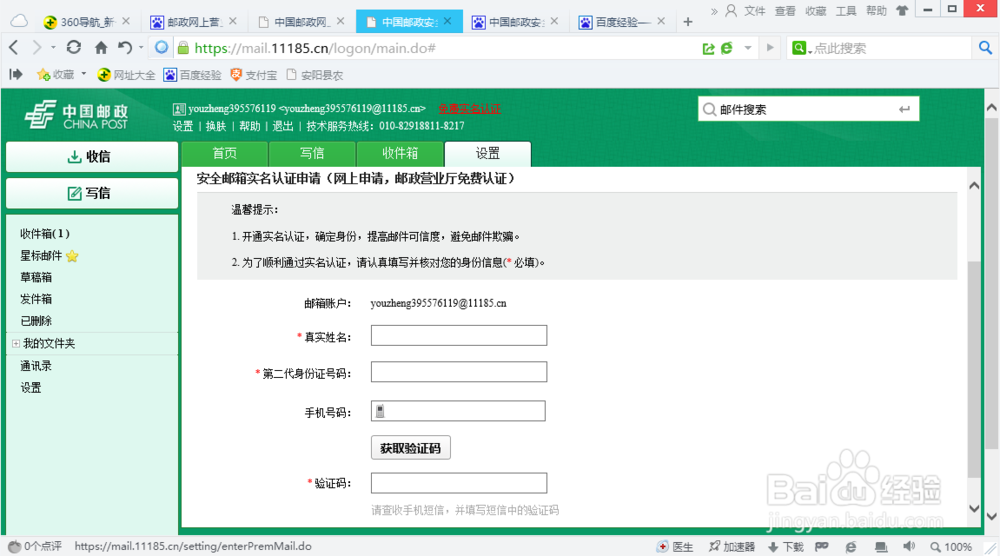This screenshot has width=1000, height=556.
Task: Open the 免费实名认证 red link
Action: [469, 109]
